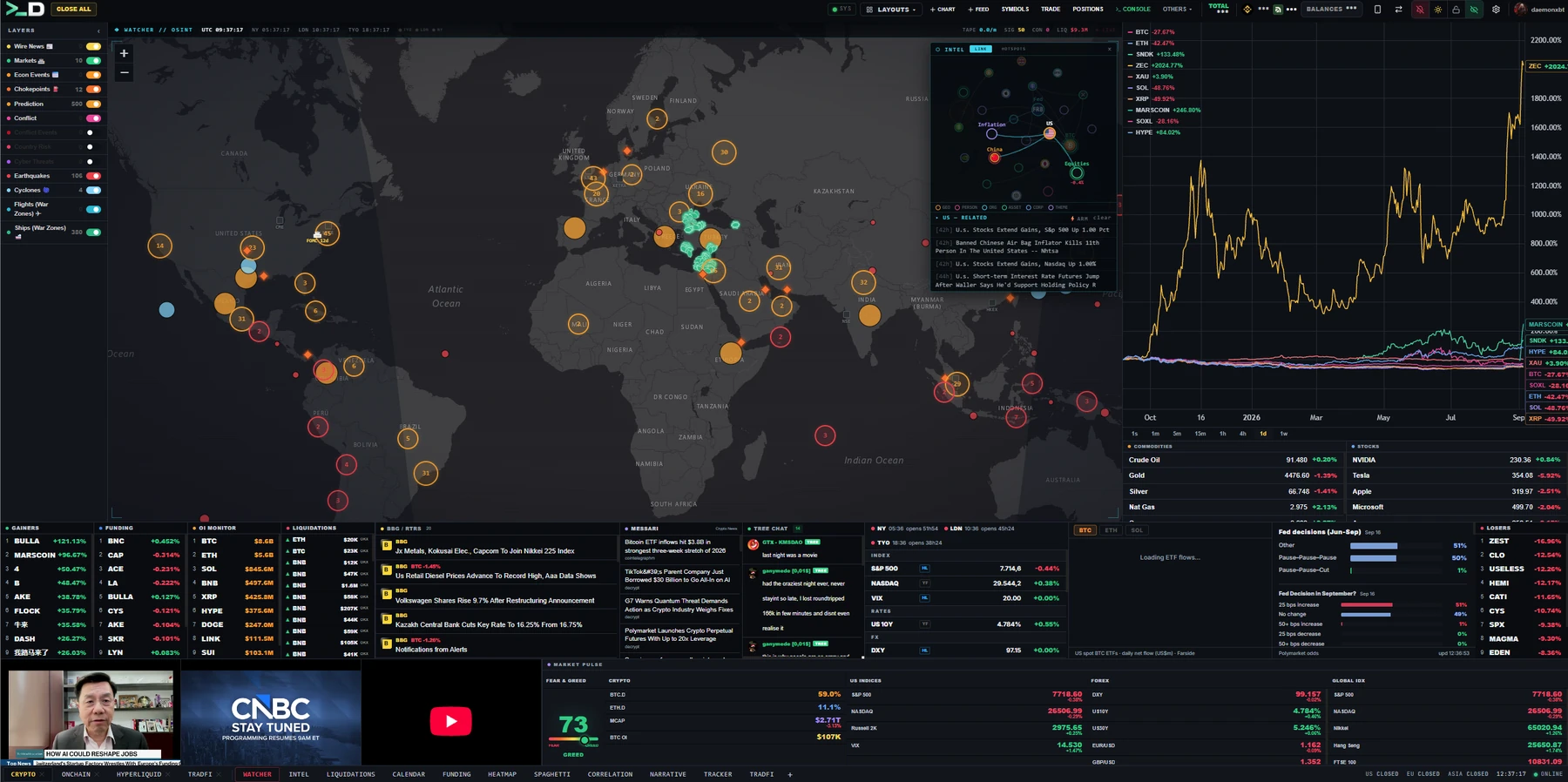Click the S&P 500 HL badge icon
The width and height of the screenshot is (1568, 782).
click(924, 569)
